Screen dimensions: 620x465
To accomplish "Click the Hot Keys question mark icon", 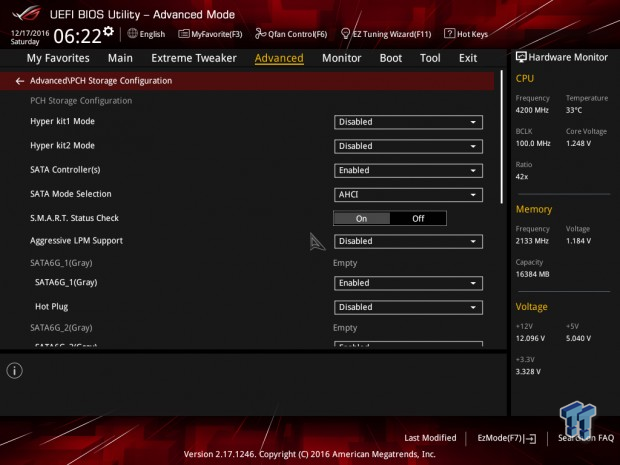I will point(449,34).
